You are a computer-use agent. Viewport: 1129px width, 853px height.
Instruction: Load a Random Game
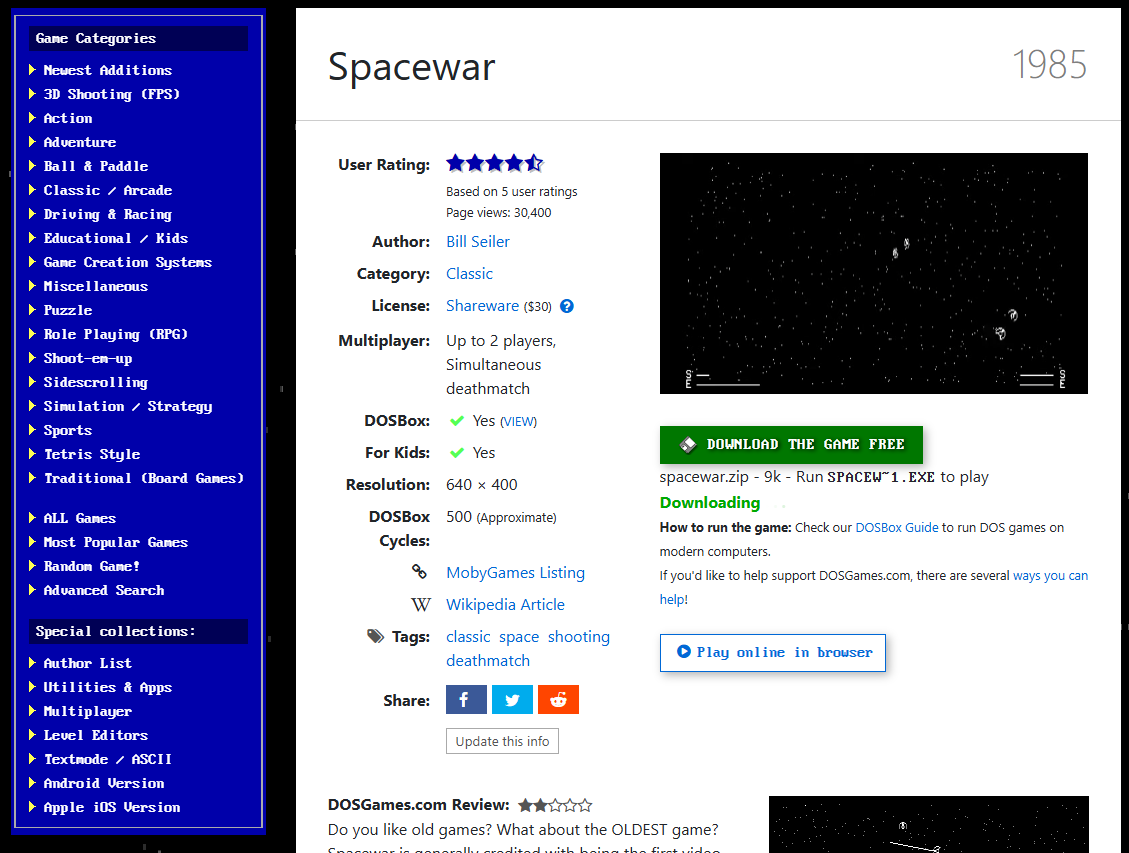tap(91, 567)
